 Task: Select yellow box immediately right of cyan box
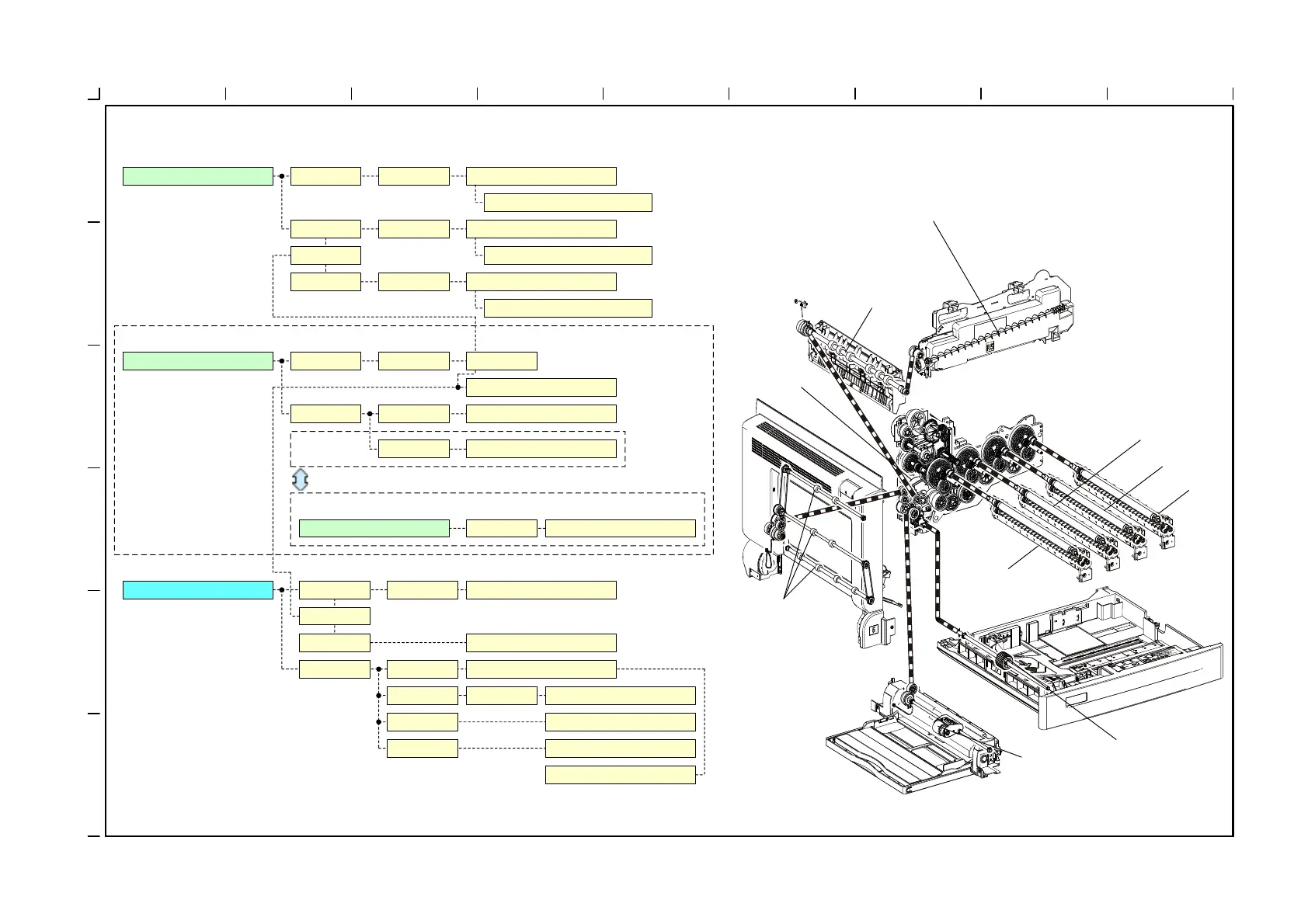pyautogui.click(x=334, y=590)
